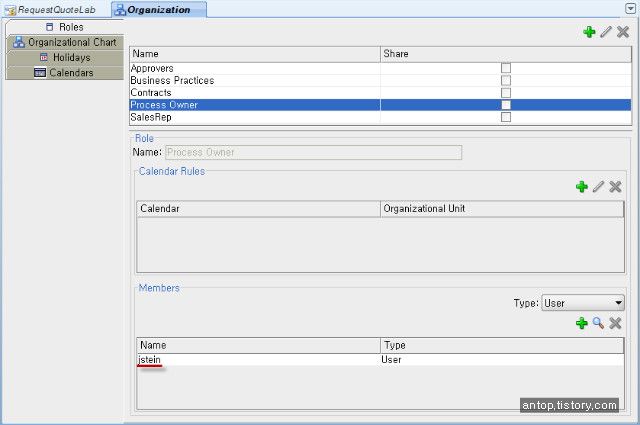
Task: Click the Calendar column header
Action: tap(258, 209)
